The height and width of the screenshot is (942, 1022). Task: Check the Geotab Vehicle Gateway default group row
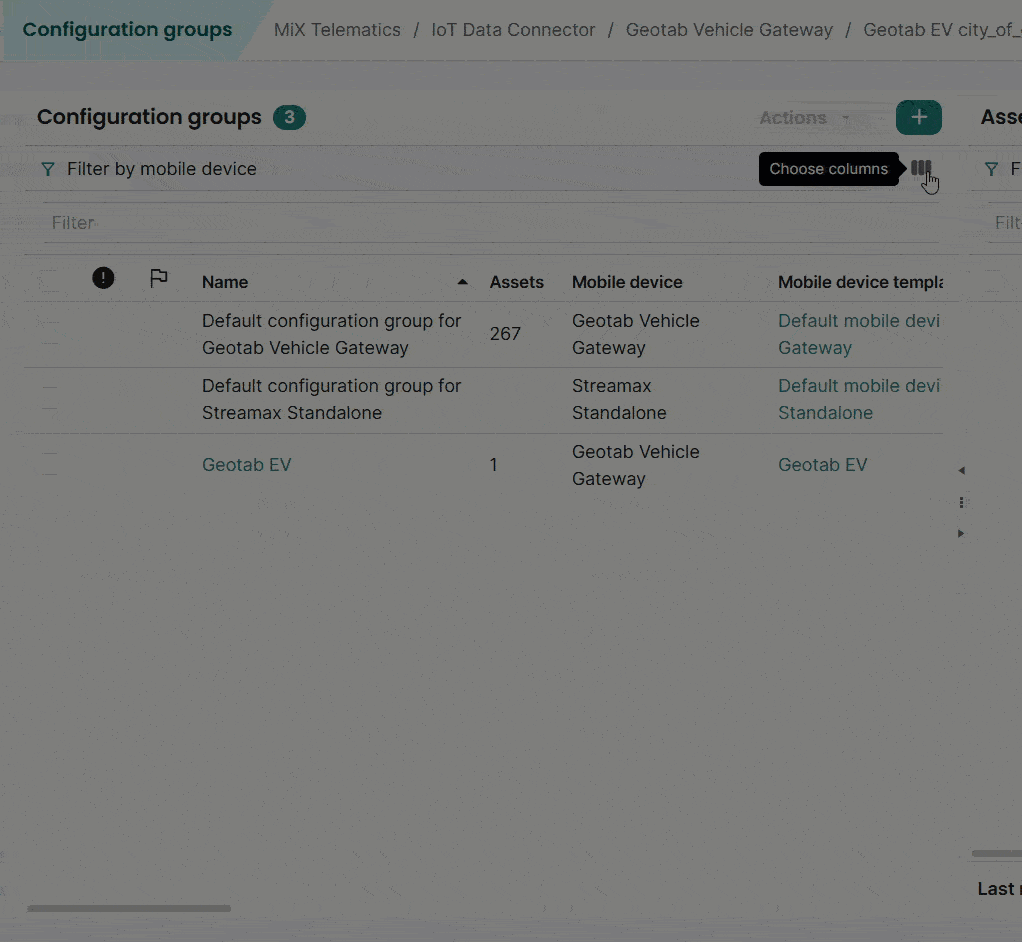point(50,333)
